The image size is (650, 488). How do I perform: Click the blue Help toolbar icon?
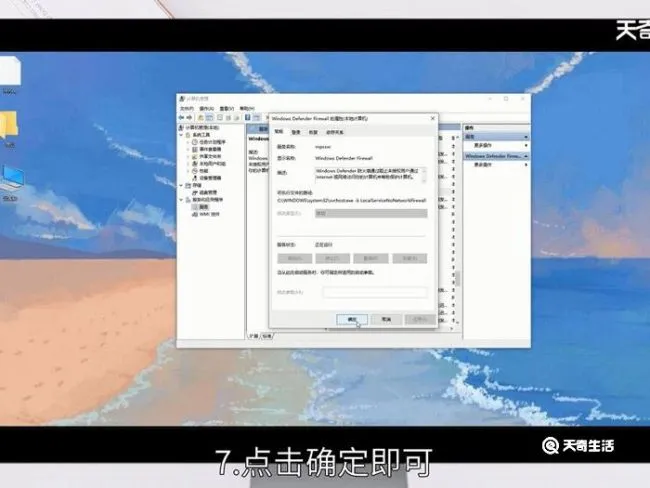click(x=248, y=118)
